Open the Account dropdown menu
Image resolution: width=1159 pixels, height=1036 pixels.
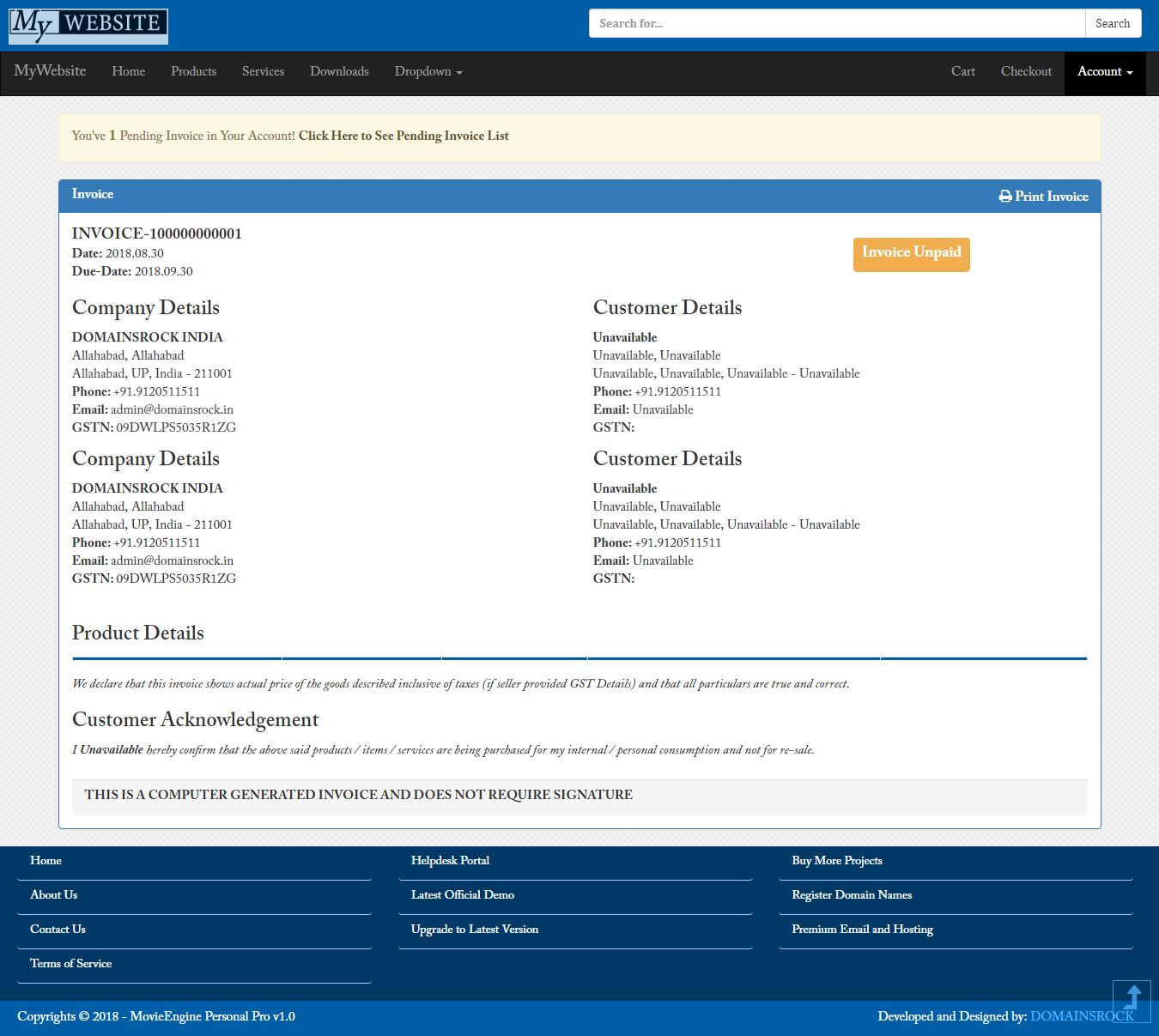click(x=1104, y=72)
